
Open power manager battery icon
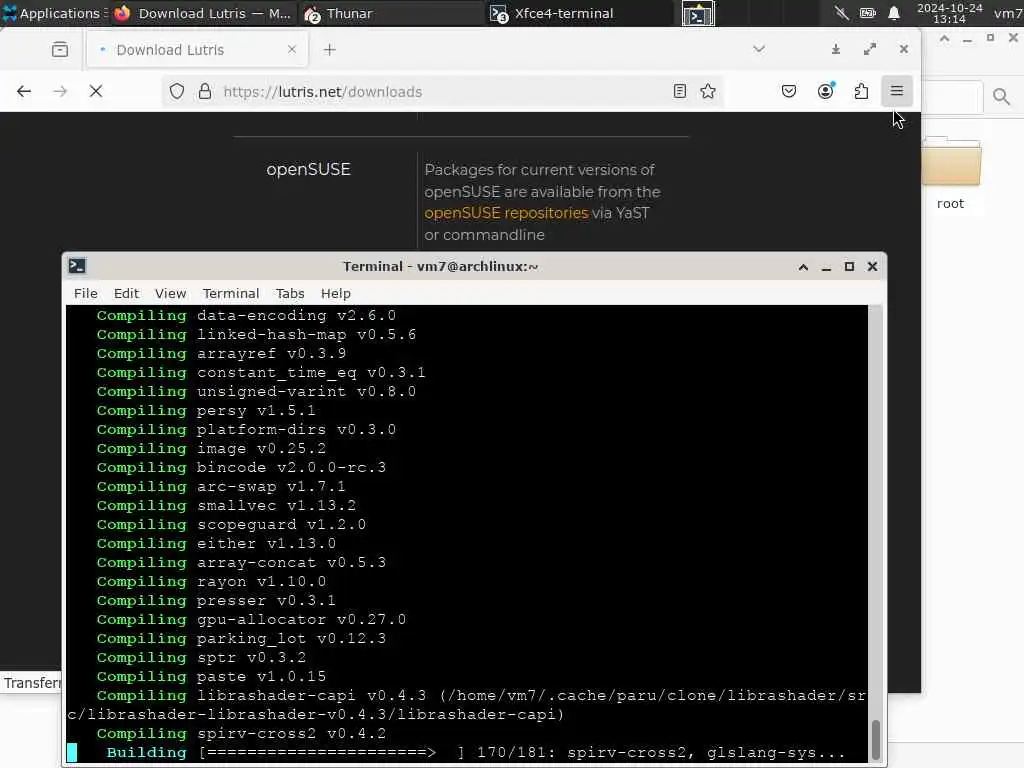click(867, 13)
